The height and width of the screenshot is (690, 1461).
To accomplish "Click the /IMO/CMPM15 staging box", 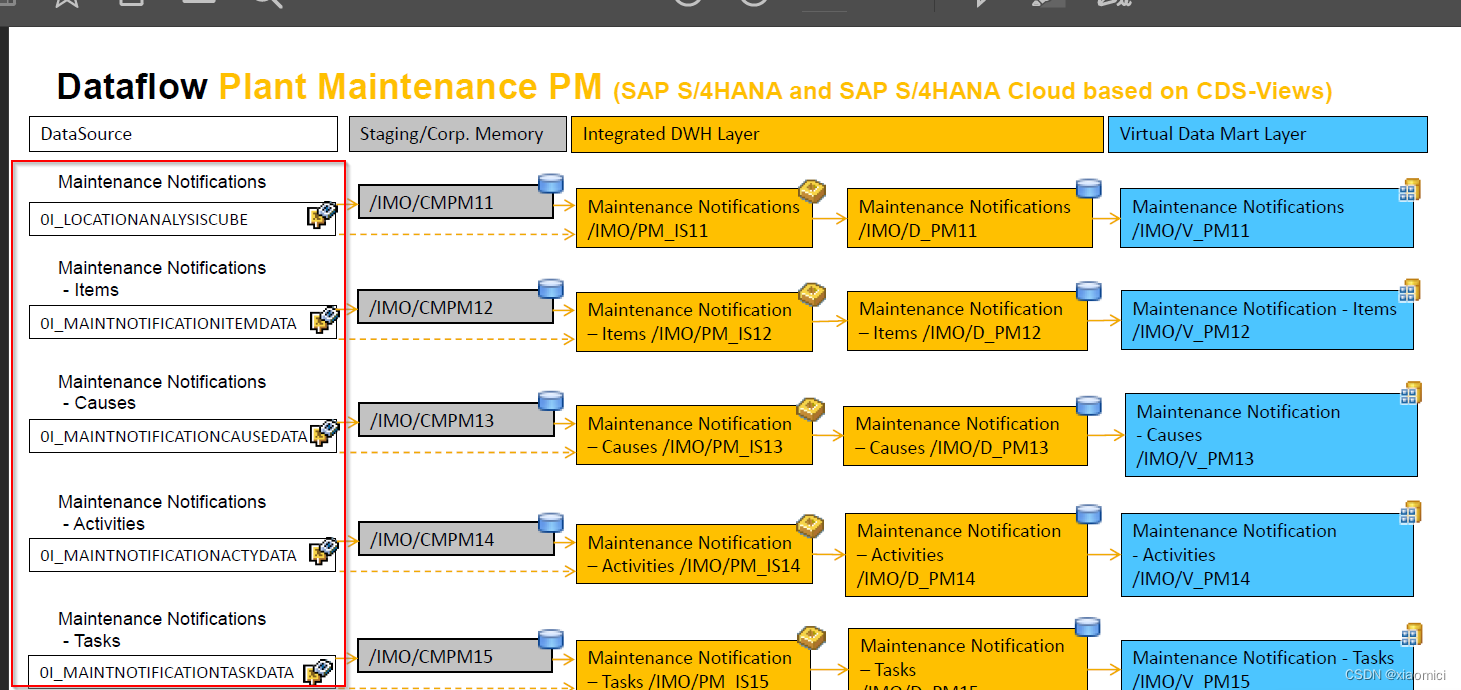I will pyautogui.click(x=455, y=656).
